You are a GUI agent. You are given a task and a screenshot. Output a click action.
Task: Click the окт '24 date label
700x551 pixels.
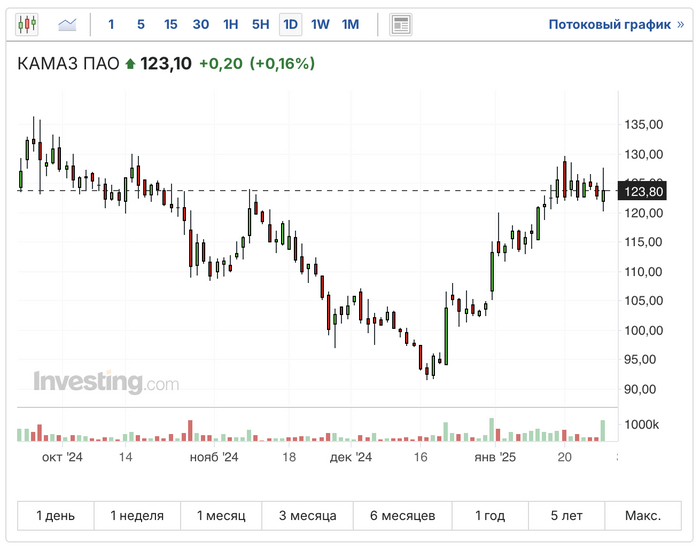[x=62, y=457]
